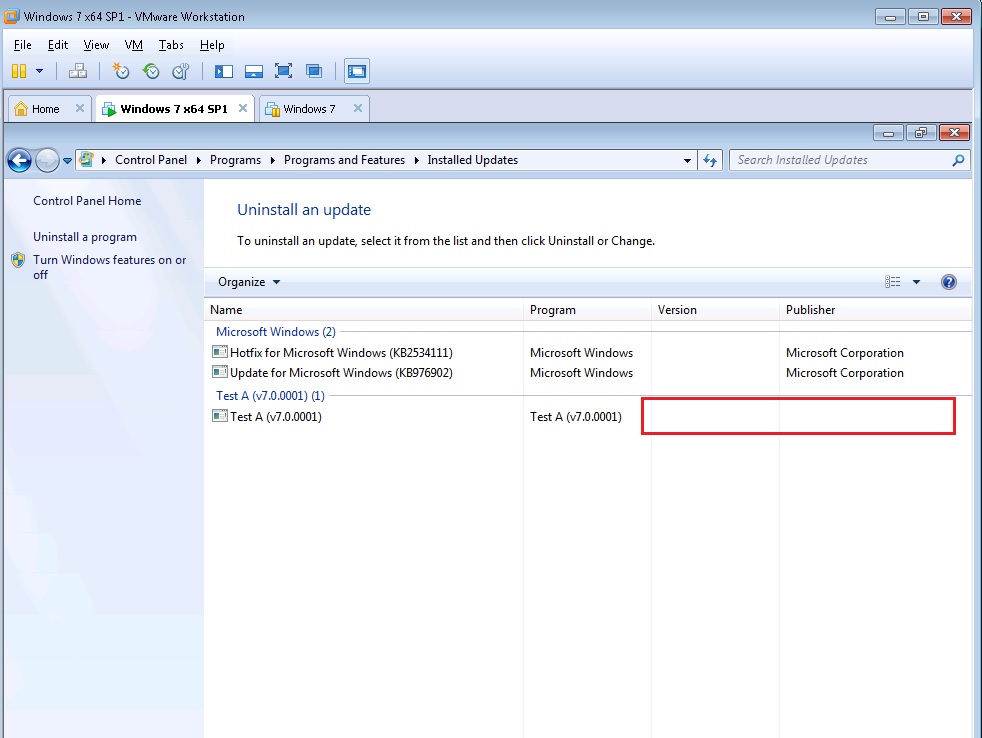The height and width of the screenshot is (738, 982).
Task: Open Turn Windows features on or off
Action: point(110,267)
